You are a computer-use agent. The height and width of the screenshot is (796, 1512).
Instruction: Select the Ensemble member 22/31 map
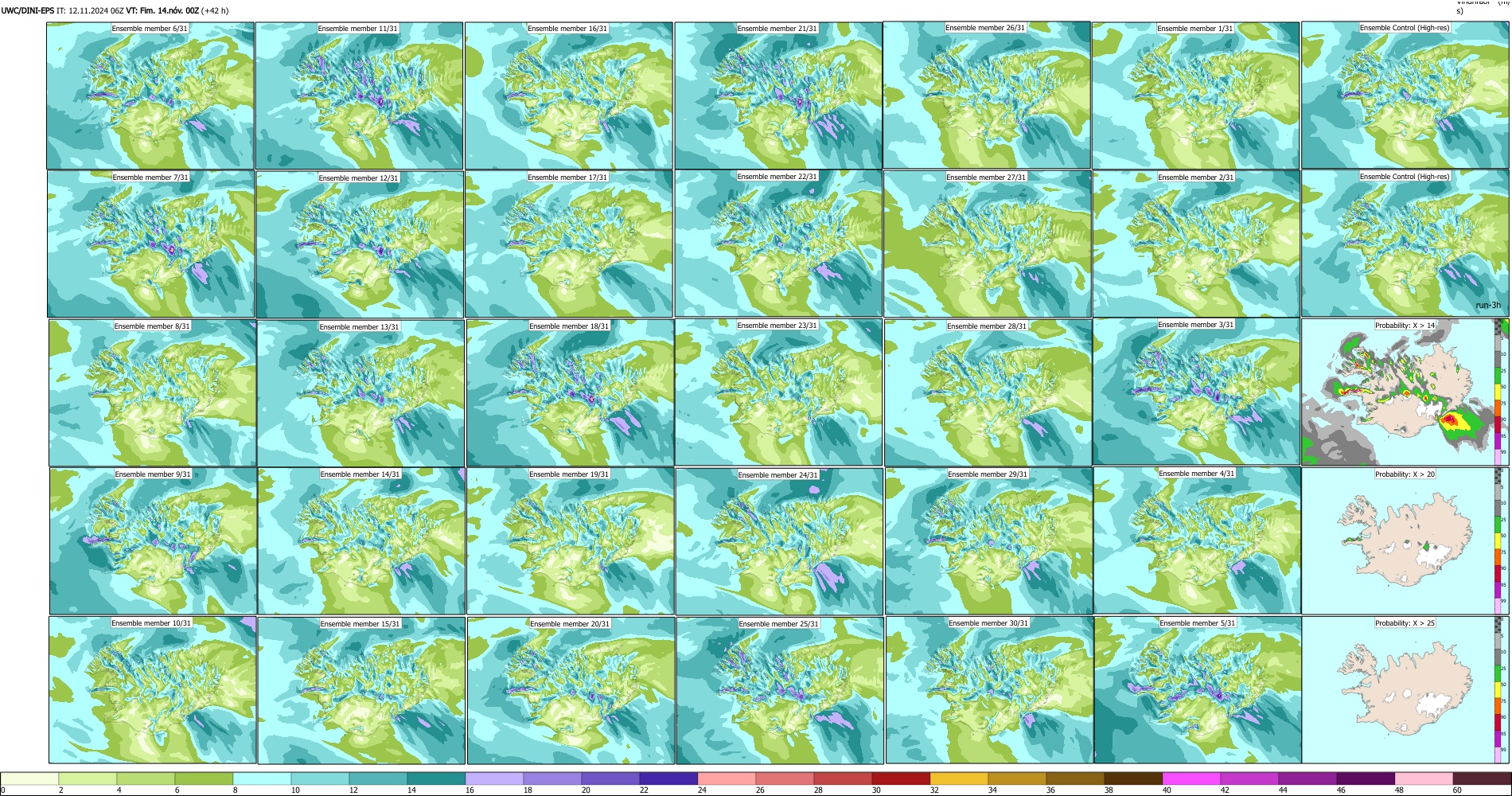[778, 244]
